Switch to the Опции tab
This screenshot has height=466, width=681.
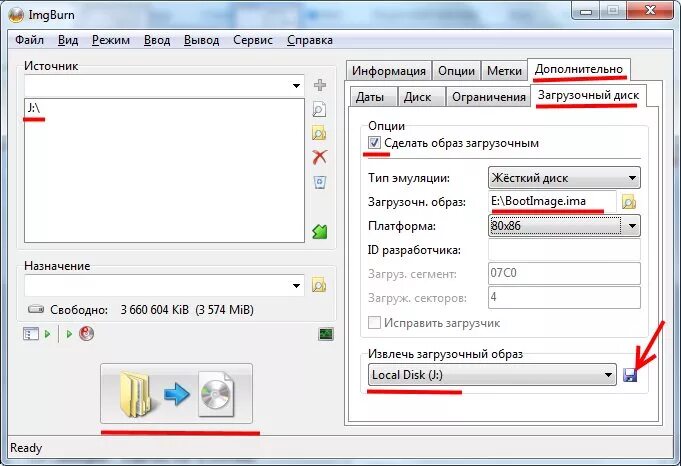click(456, 71)
